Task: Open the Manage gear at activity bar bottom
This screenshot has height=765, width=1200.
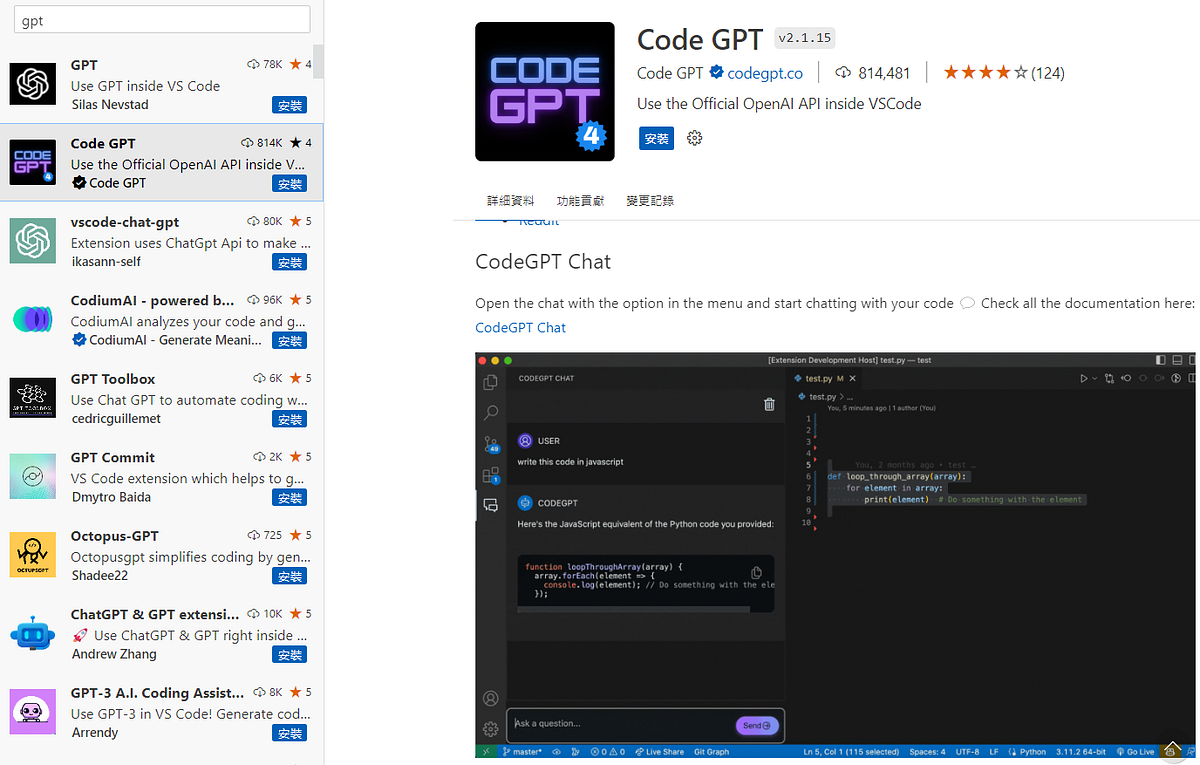Action: (x=490, y=729)
